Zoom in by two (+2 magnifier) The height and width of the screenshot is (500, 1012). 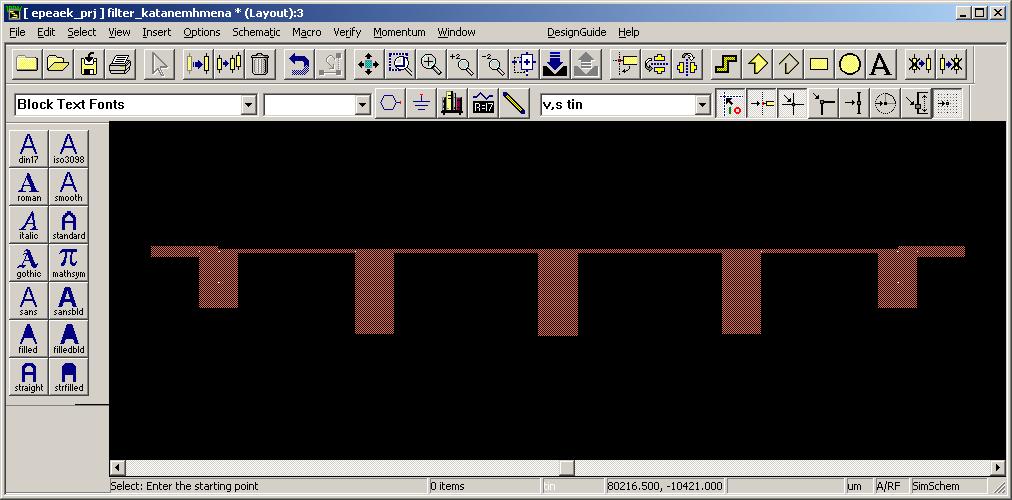point(462,64)
